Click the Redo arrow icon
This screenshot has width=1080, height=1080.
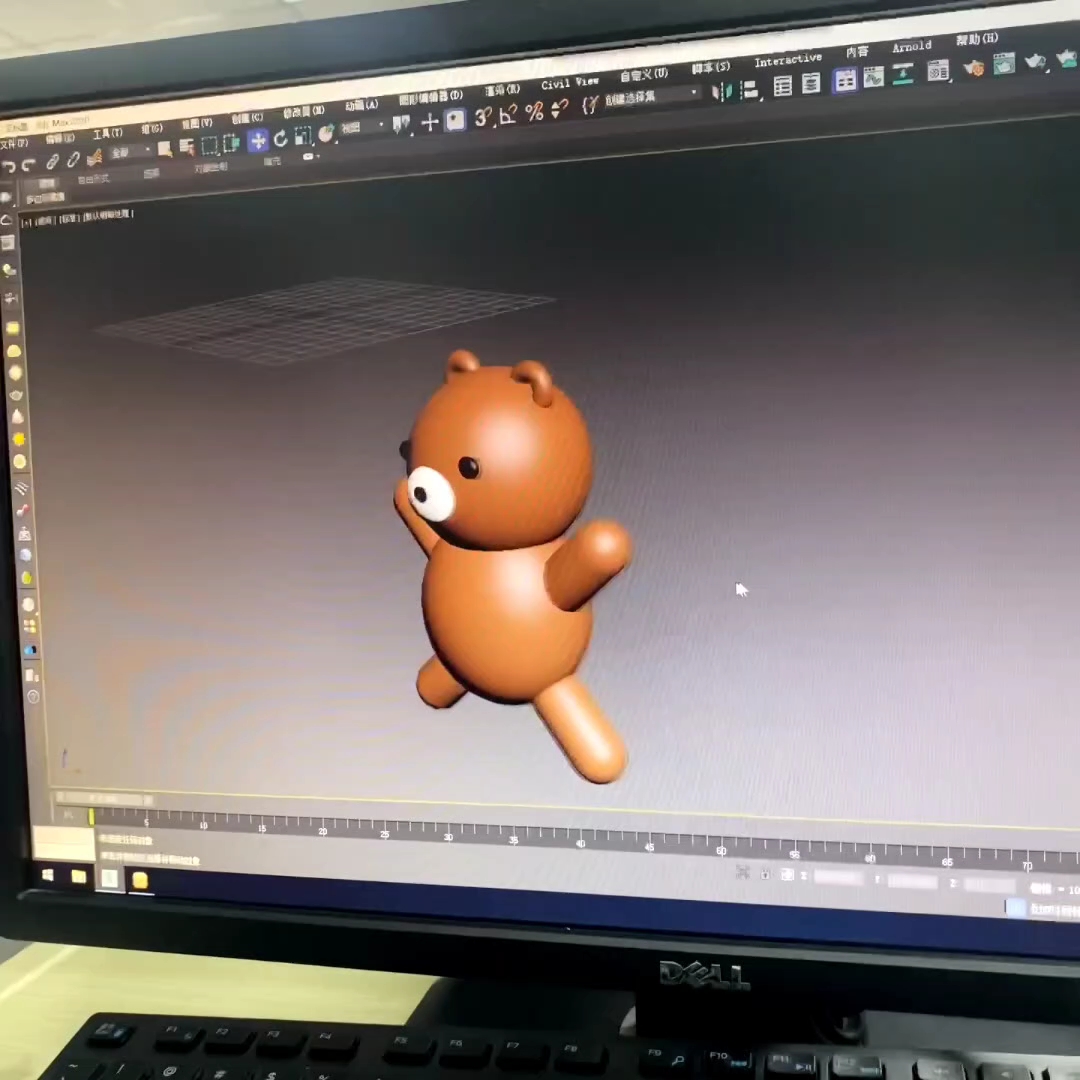point(29,164)
